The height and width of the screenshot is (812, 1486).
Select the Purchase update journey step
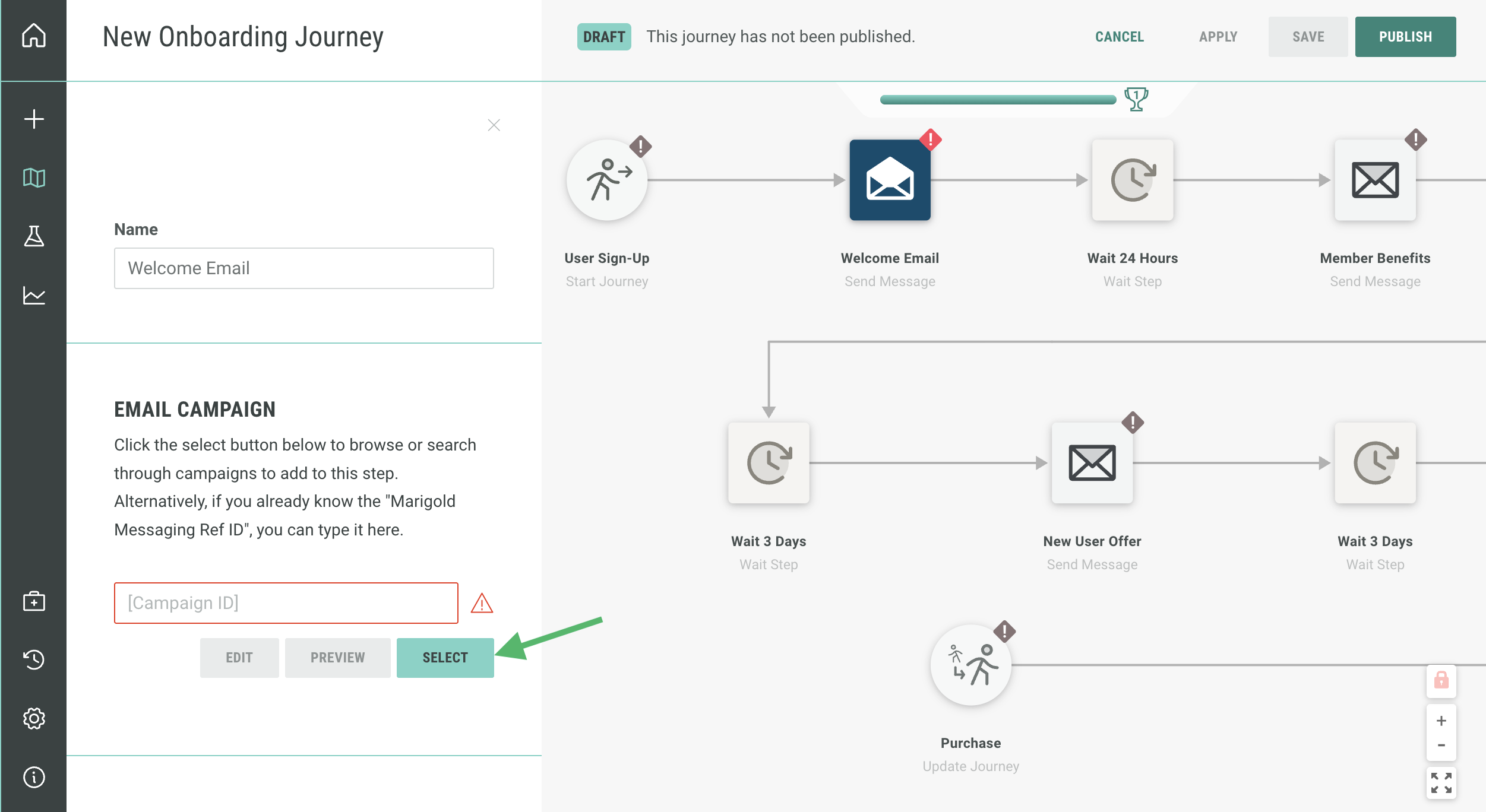coord(970,665)
